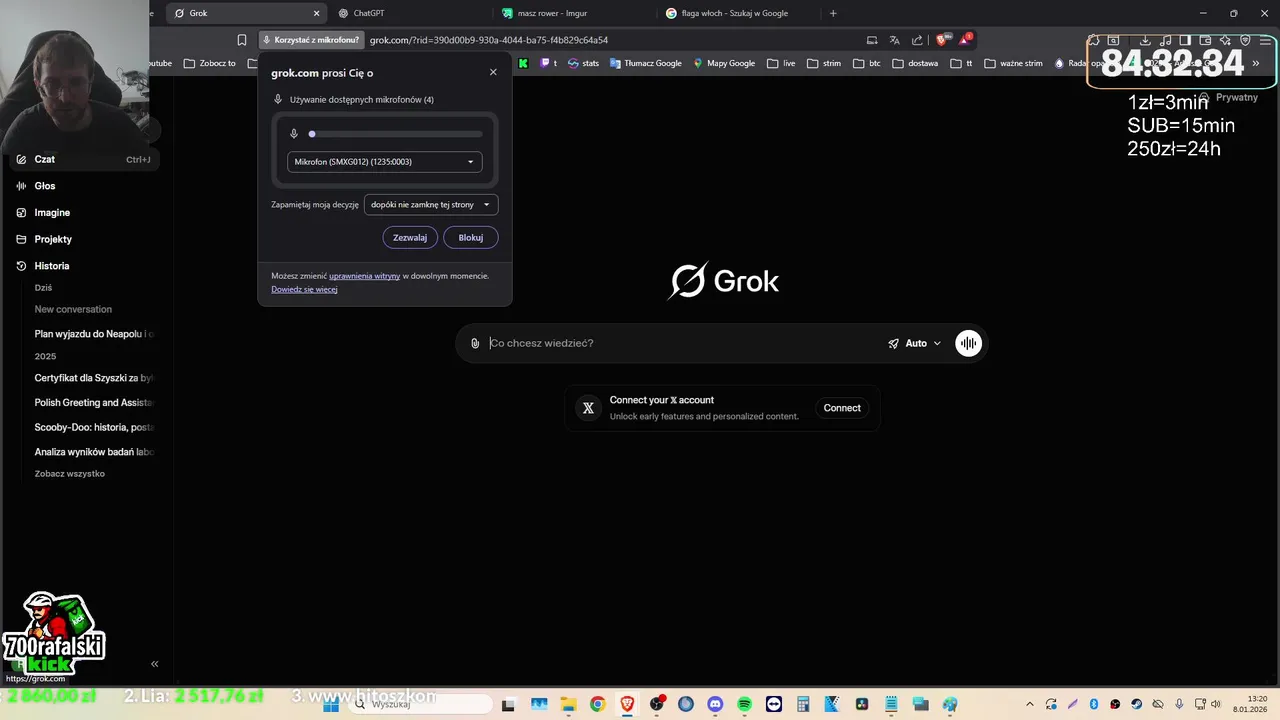Open the New conversation history entry
The height and width of the screenshot is (720, 1280).
pyautogui.click(x=73, y=309)
